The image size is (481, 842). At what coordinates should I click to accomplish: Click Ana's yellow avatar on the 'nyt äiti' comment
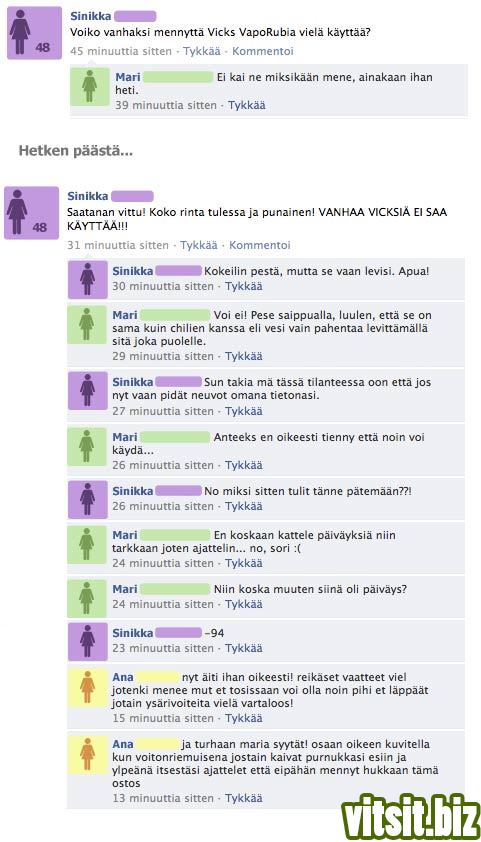pos(88,687)
